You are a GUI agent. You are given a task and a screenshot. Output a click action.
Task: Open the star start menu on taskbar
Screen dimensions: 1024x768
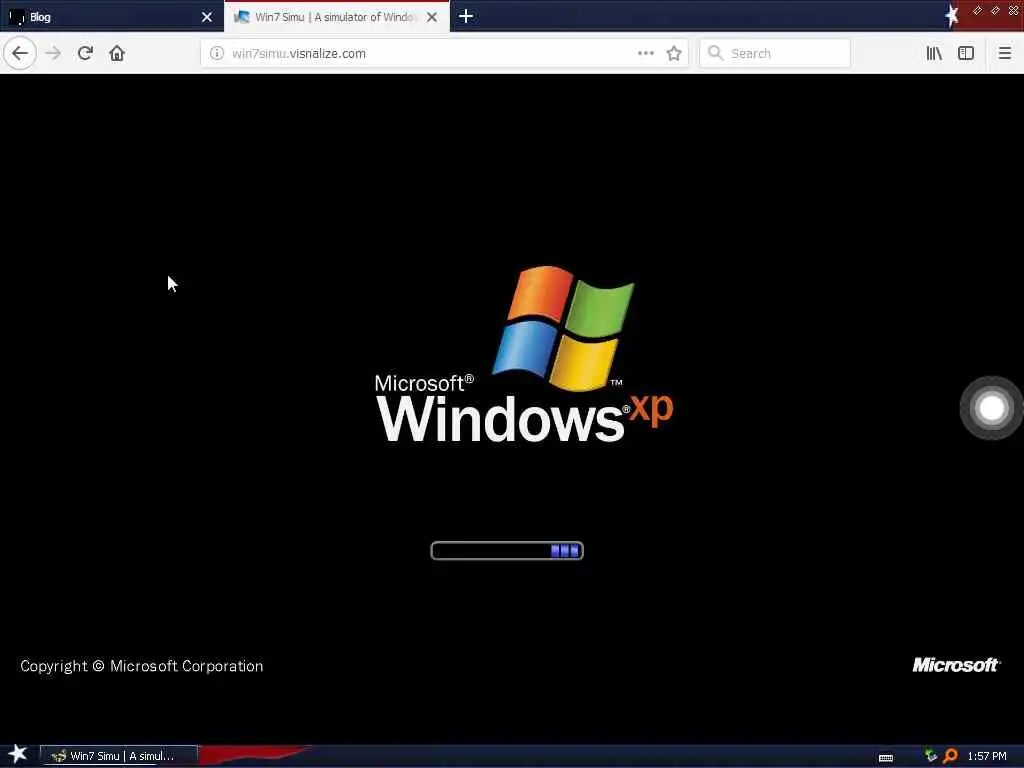[18, 754]
